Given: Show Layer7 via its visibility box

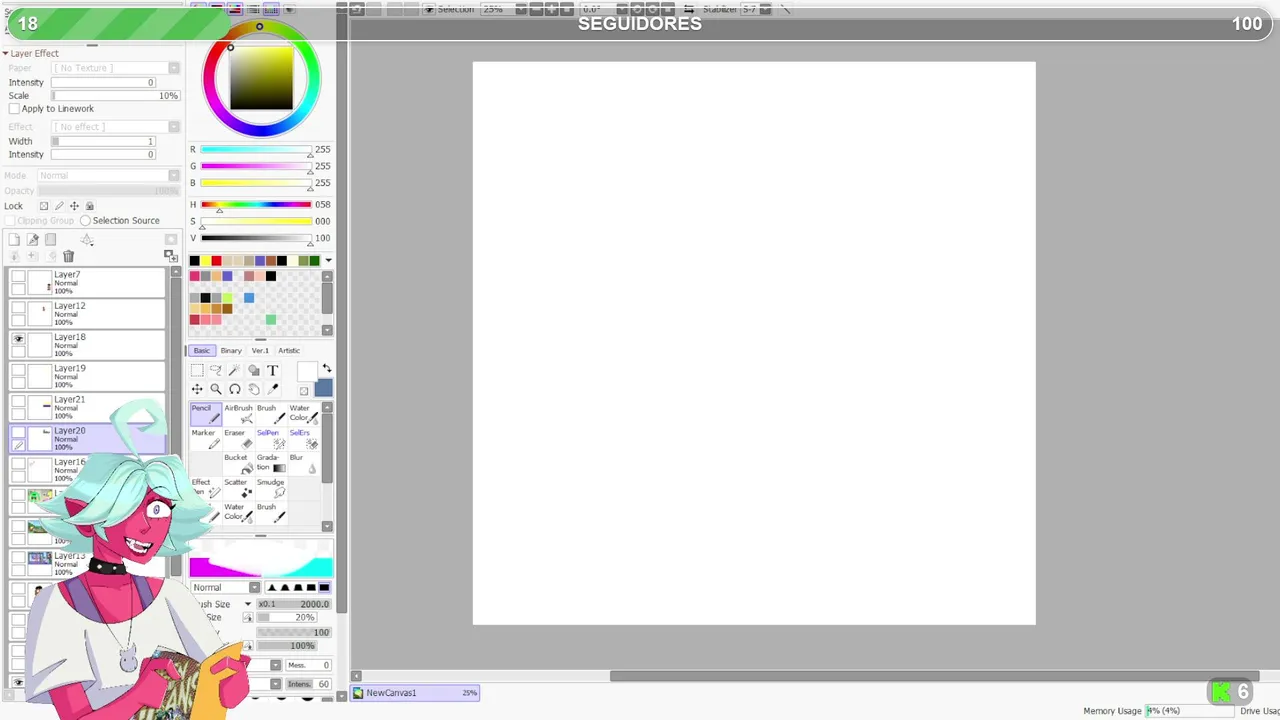Looking at the screenshot, I should pos(18,276).
